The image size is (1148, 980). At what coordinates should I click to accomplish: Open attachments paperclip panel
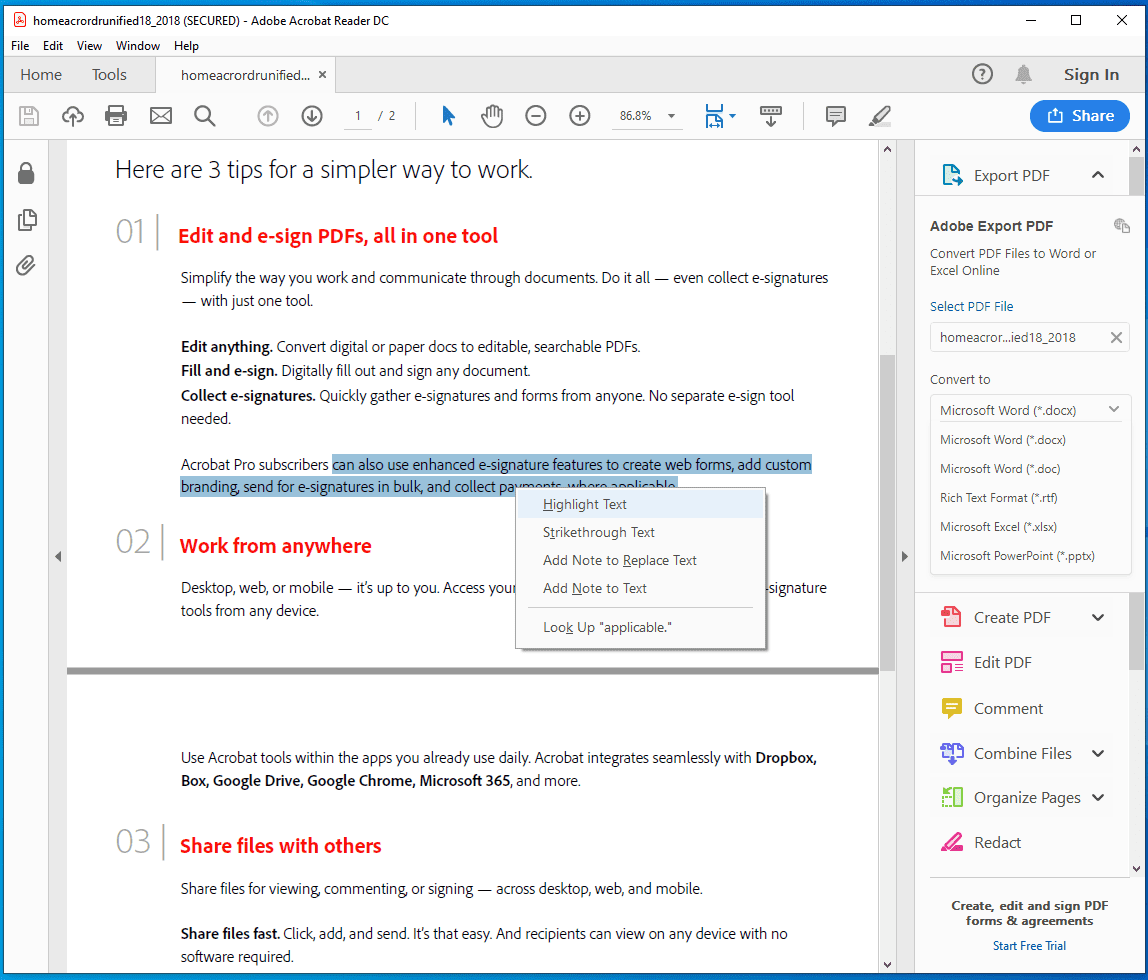(x=26, y=265)
